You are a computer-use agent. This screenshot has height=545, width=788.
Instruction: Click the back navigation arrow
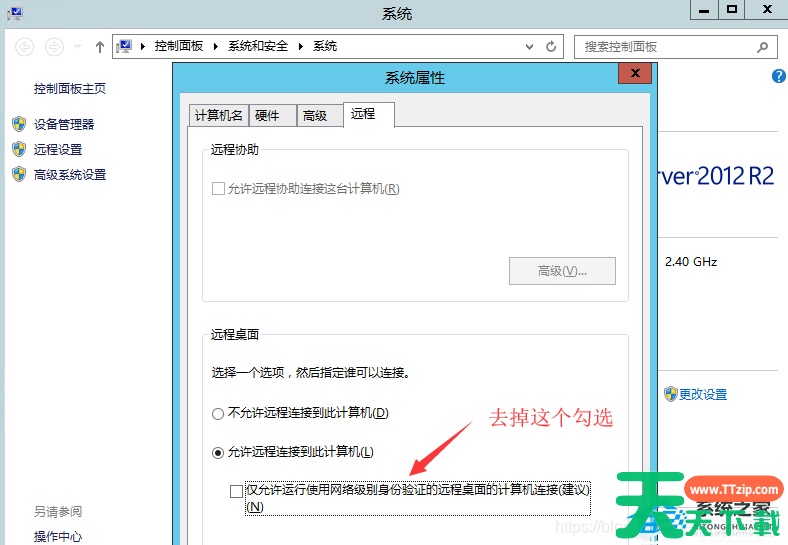25,47
